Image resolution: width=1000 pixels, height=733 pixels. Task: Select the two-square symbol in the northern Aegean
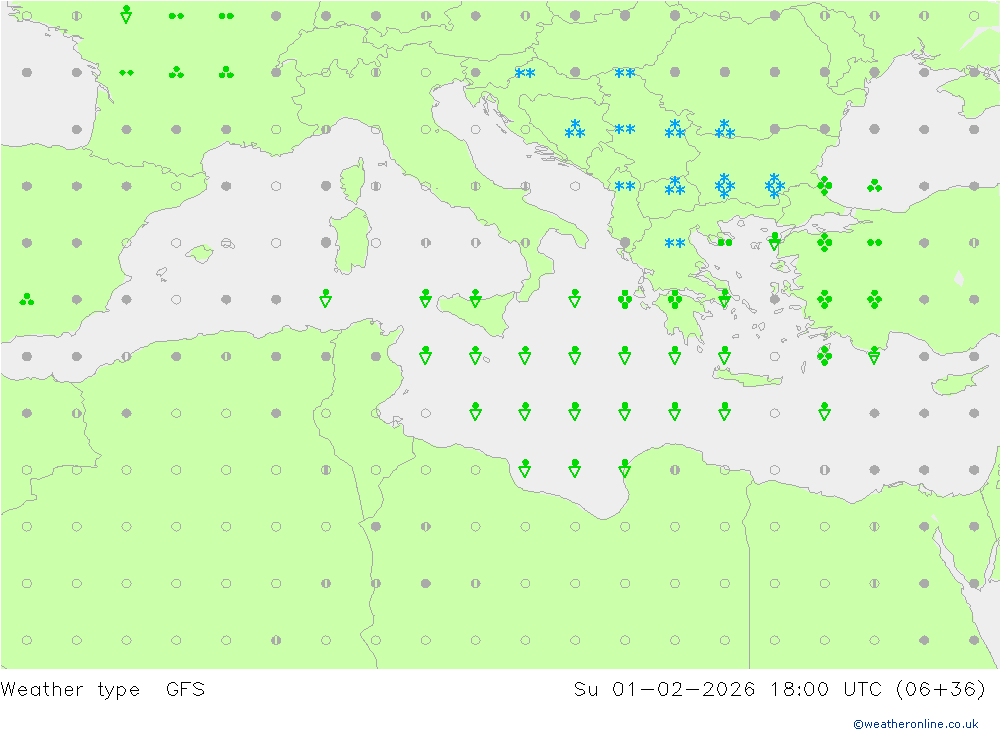pos(724,242)
